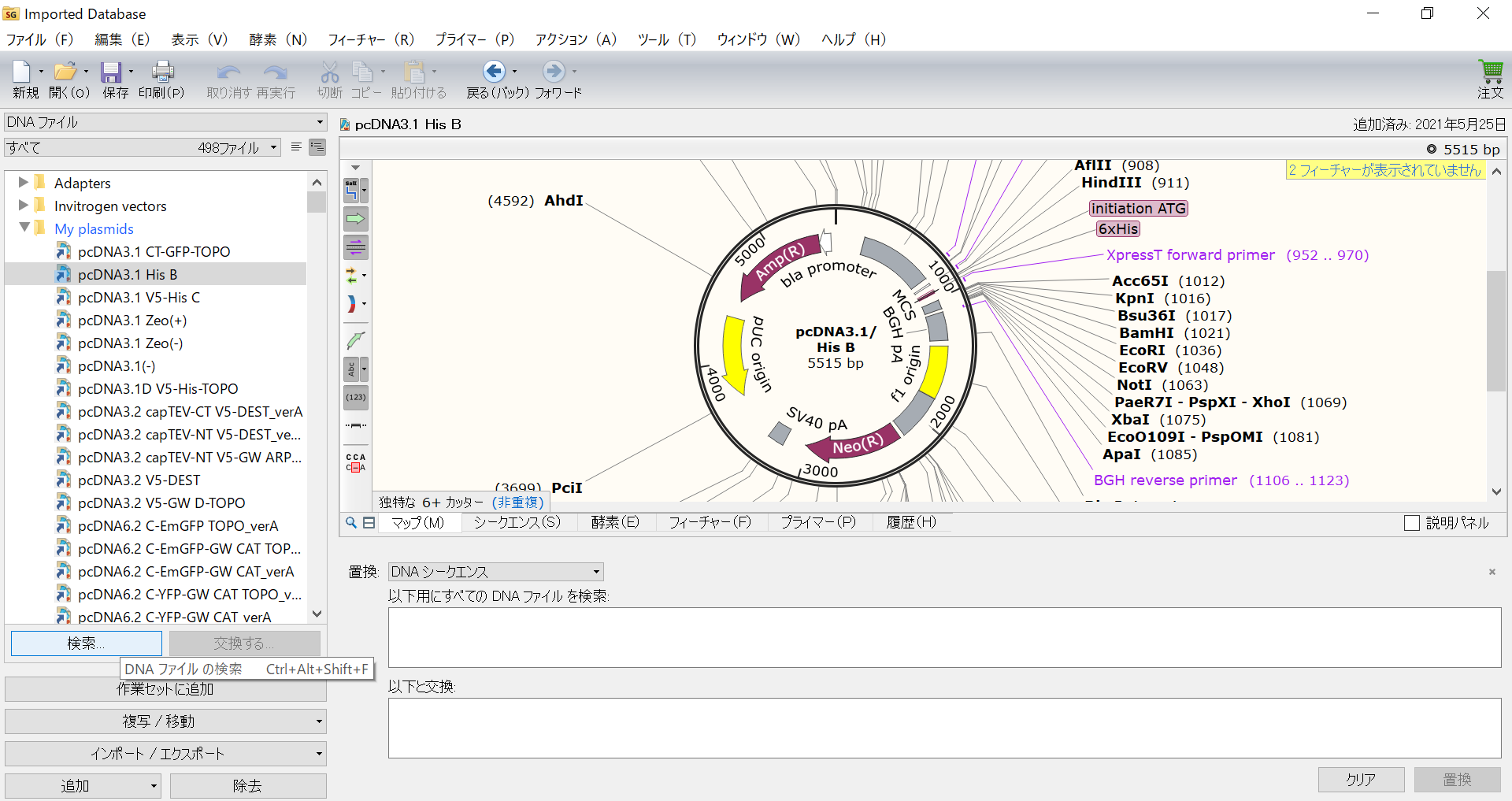The width and height of the screenshot is (1512, 801).
Task: Click the magnifier zoom icon below the toolbar
Action: [350, 522]
